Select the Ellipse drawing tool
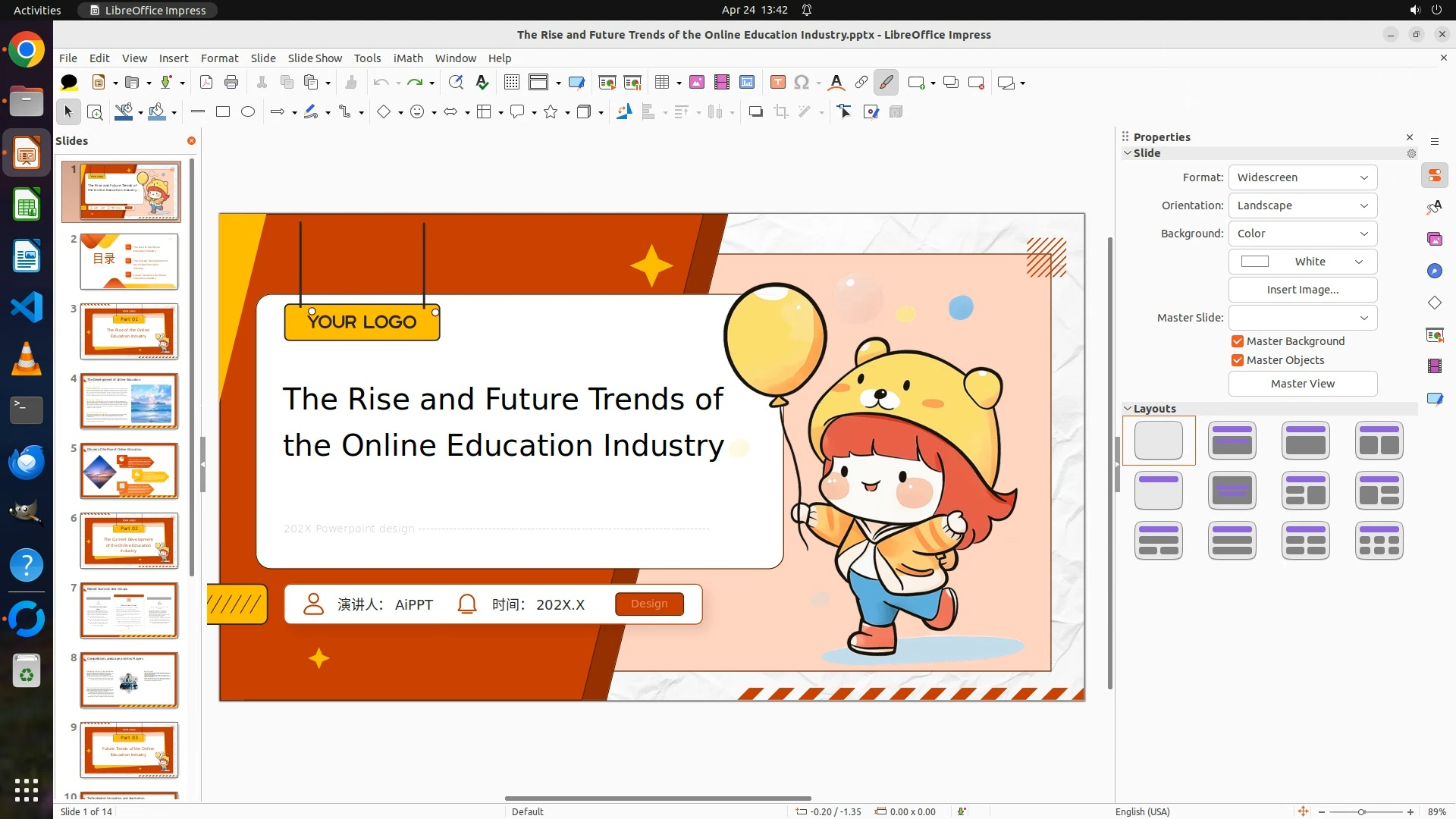 248,112
